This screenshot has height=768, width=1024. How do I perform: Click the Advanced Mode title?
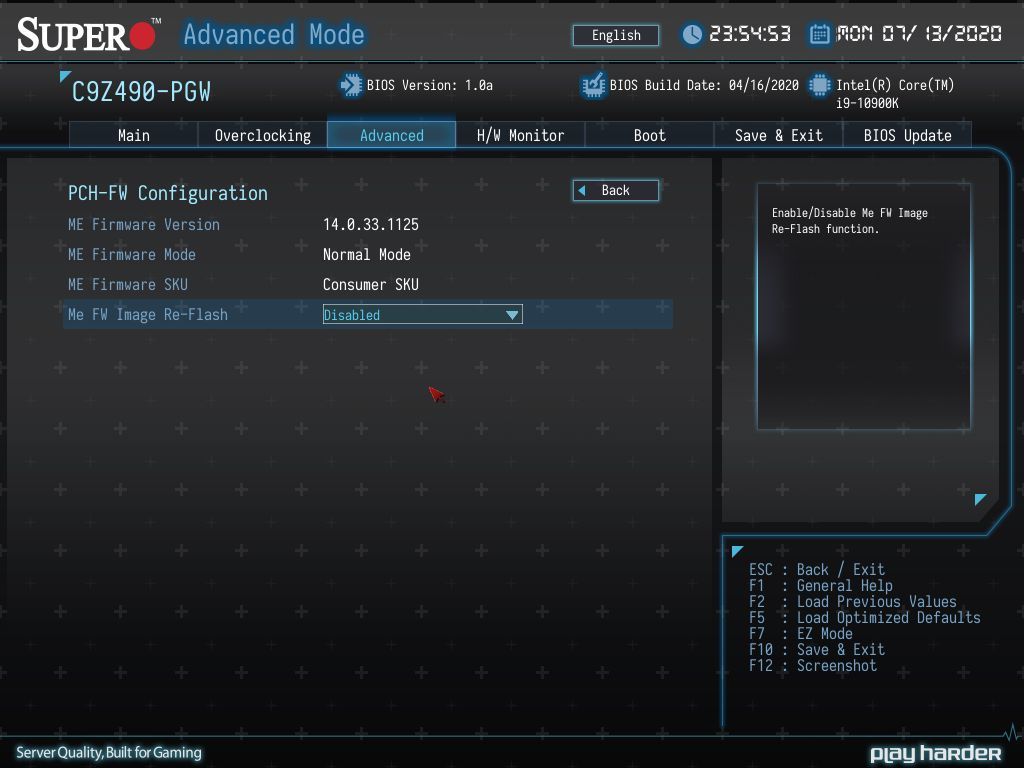[x=274, y=35]
